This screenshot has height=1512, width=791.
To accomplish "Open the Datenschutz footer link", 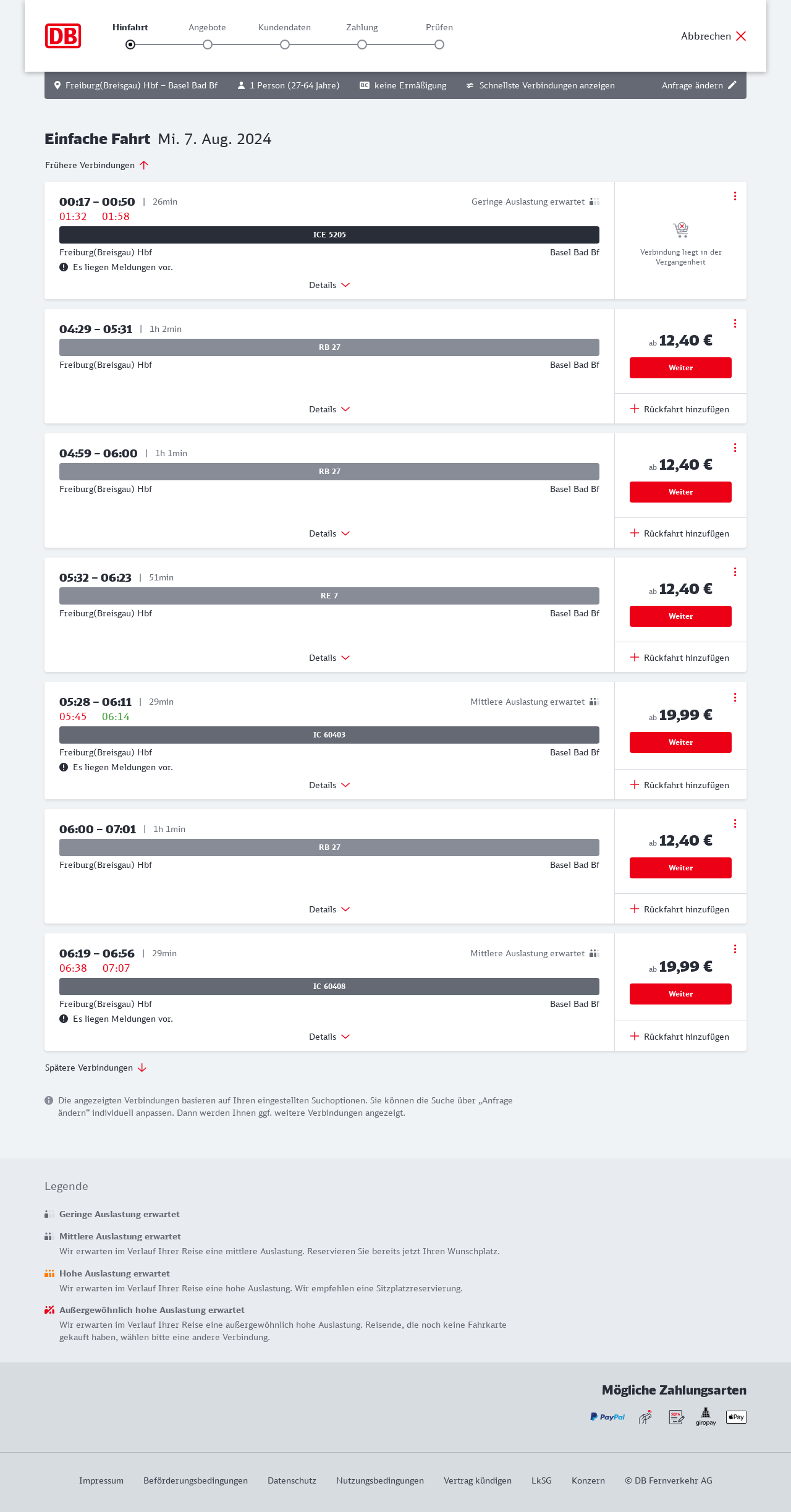I will [292, 1480].
